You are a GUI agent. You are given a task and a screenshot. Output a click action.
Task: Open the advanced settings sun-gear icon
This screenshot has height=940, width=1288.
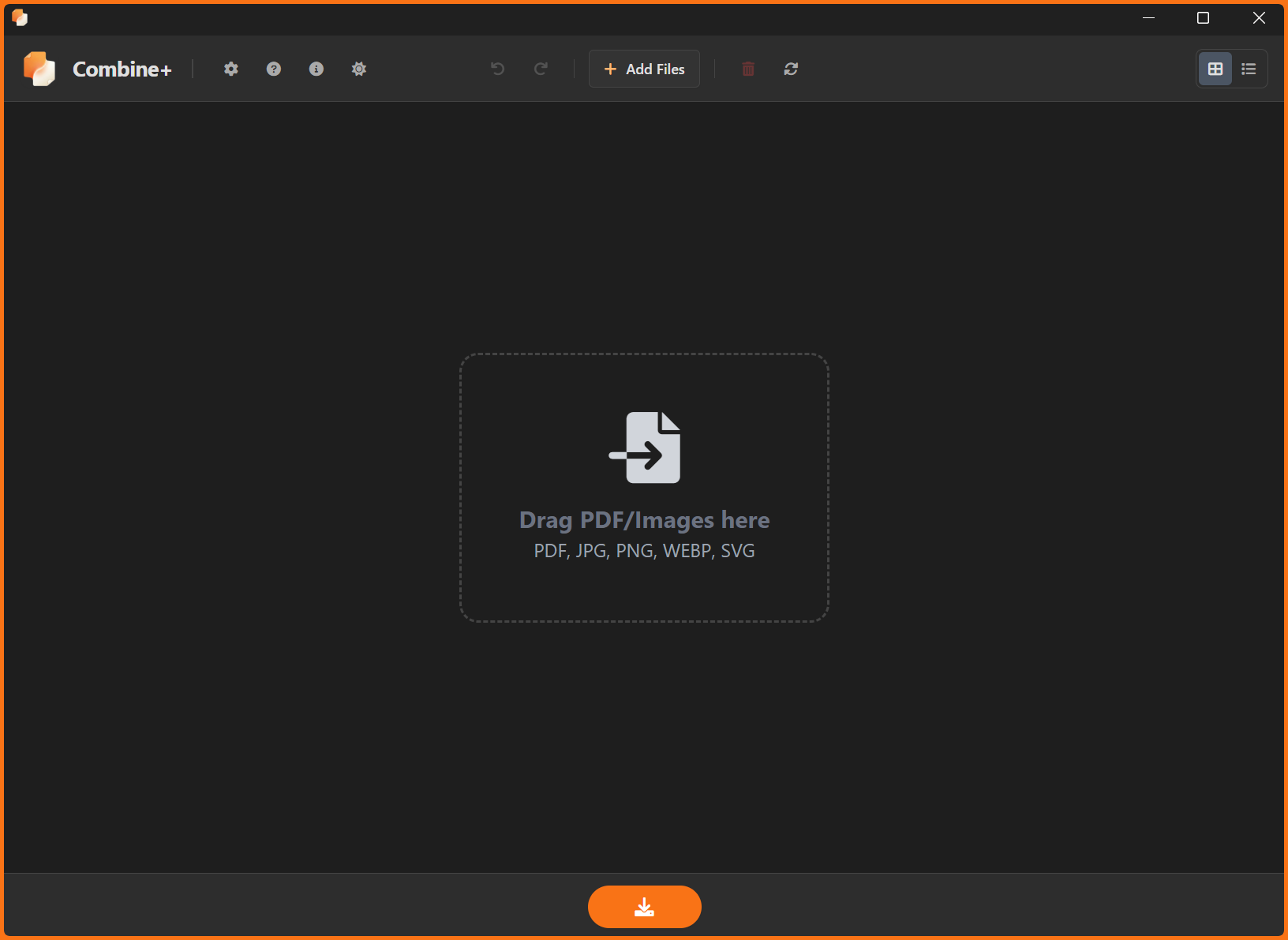click(359, 69)
